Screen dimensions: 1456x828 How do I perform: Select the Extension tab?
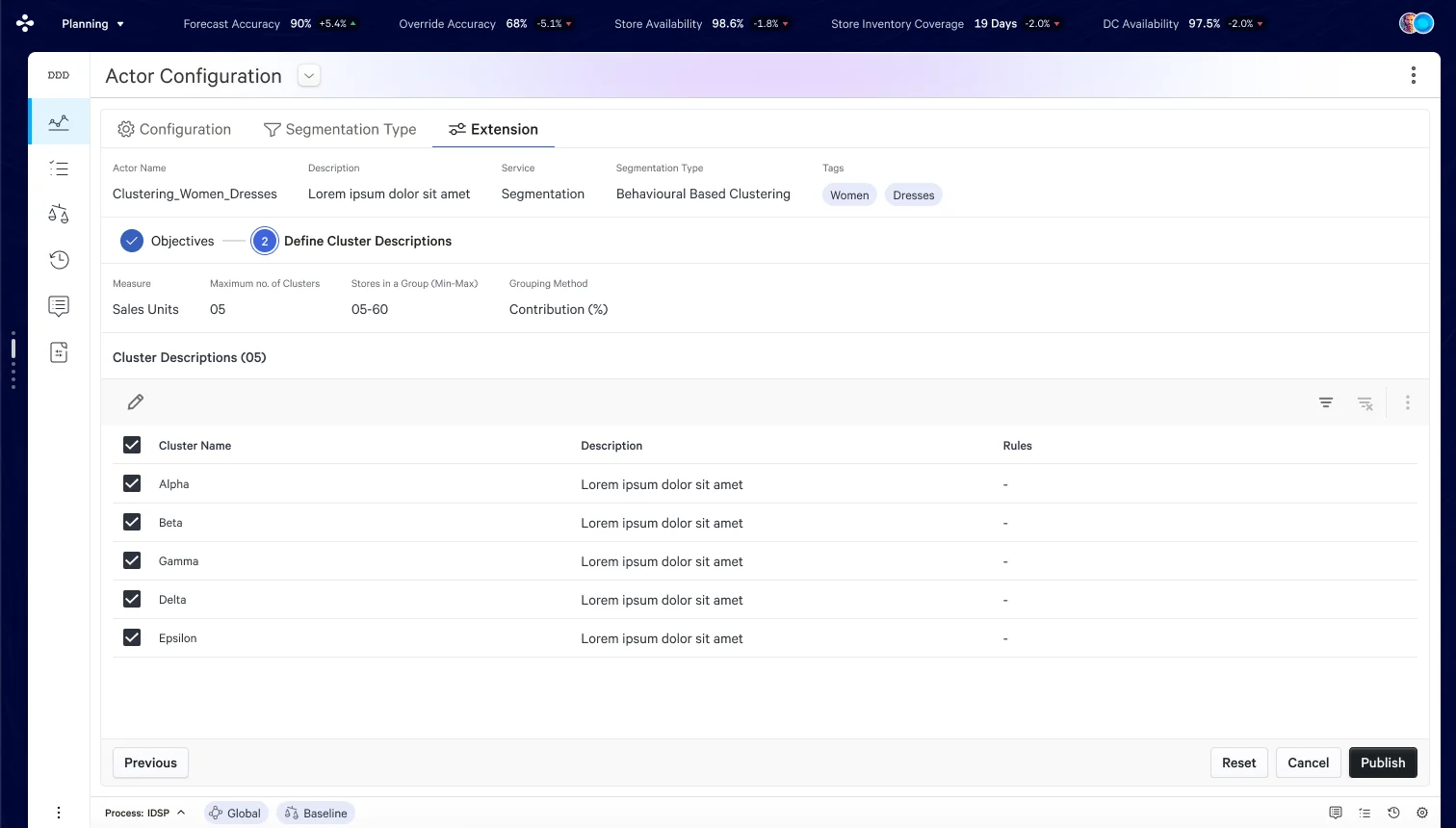coord(493,129)
